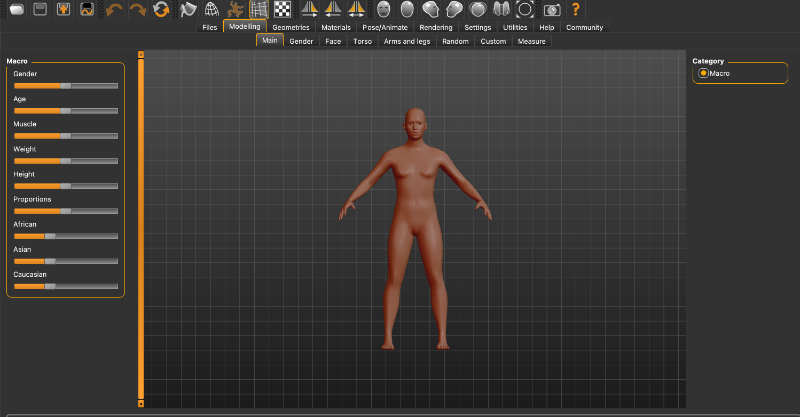Click the Redo arrow icon
The height and width of the screenshot is (417, 800).
[137, 10]
